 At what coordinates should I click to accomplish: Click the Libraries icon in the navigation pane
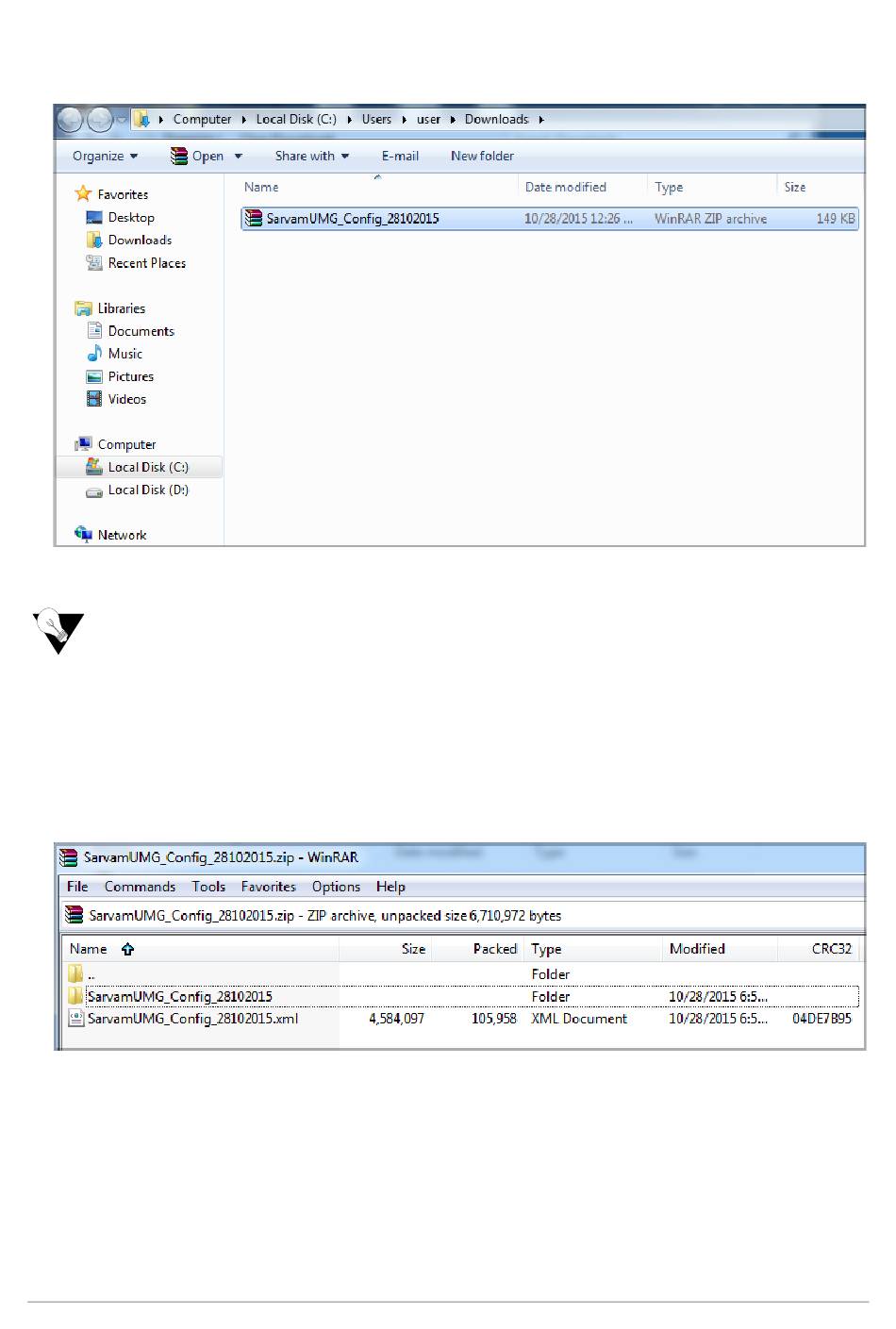coord(83,307)
